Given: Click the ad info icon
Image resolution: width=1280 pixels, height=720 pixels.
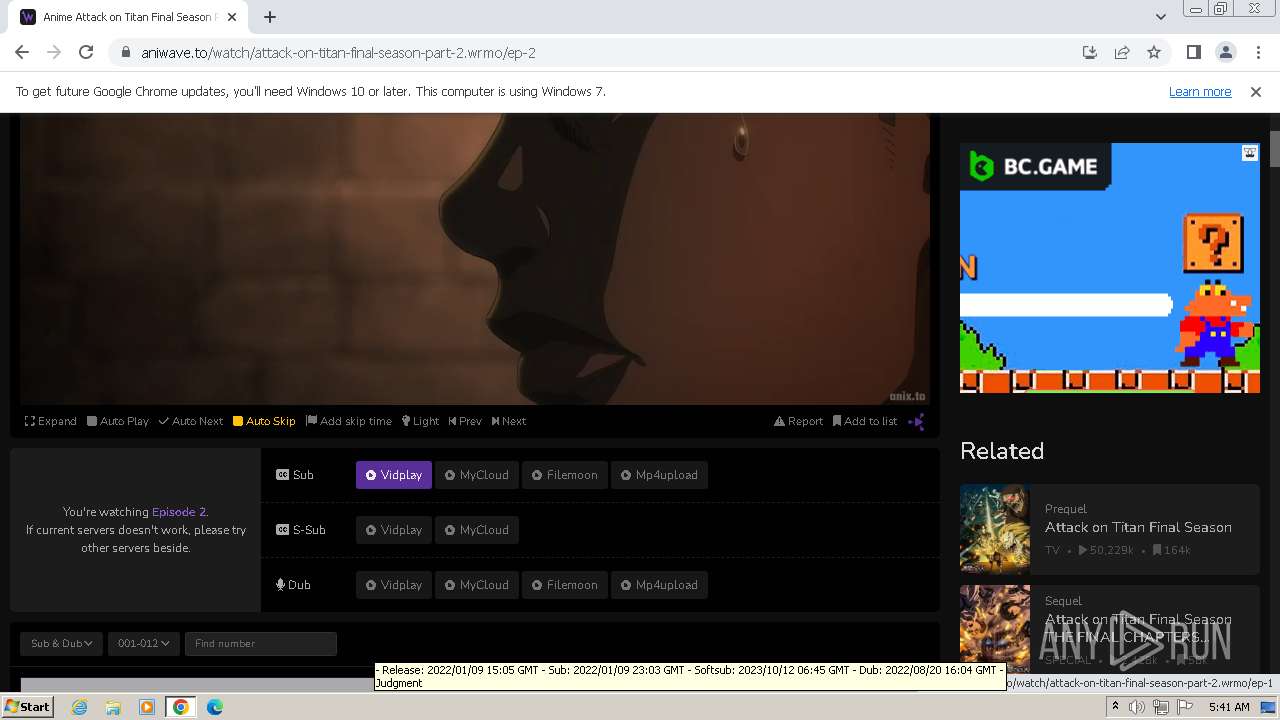Looking at the screenshot, I should [1250, 153].
